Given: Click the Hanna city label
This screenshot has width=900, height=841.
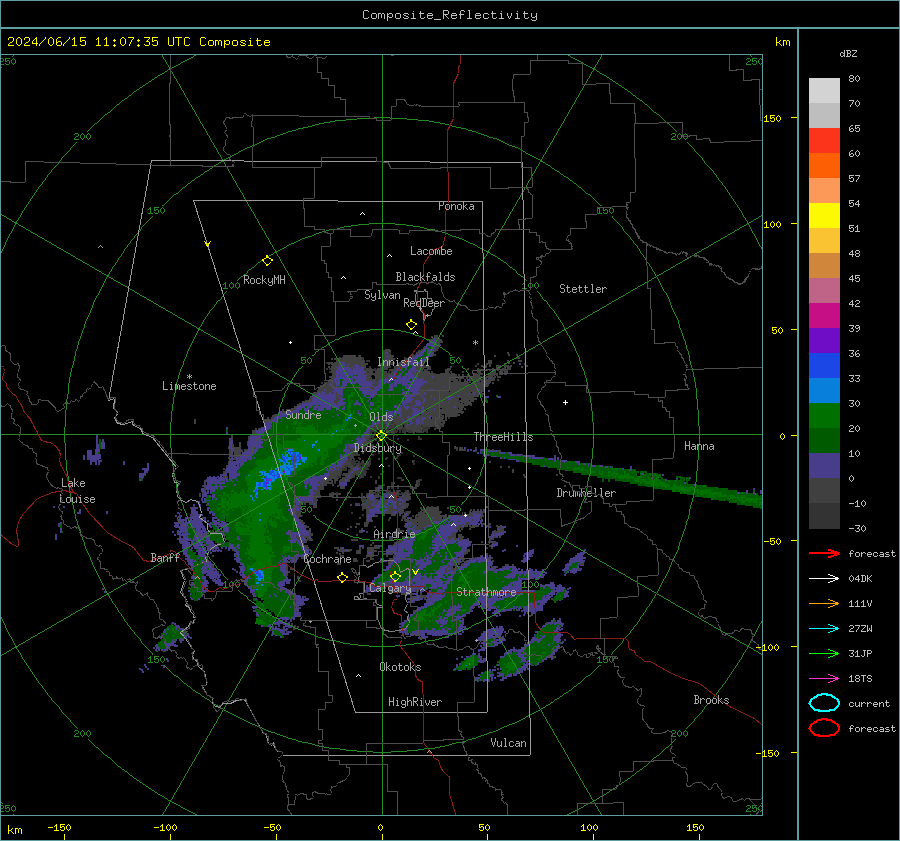Looking at the screenshot, I should pos(699,446).
